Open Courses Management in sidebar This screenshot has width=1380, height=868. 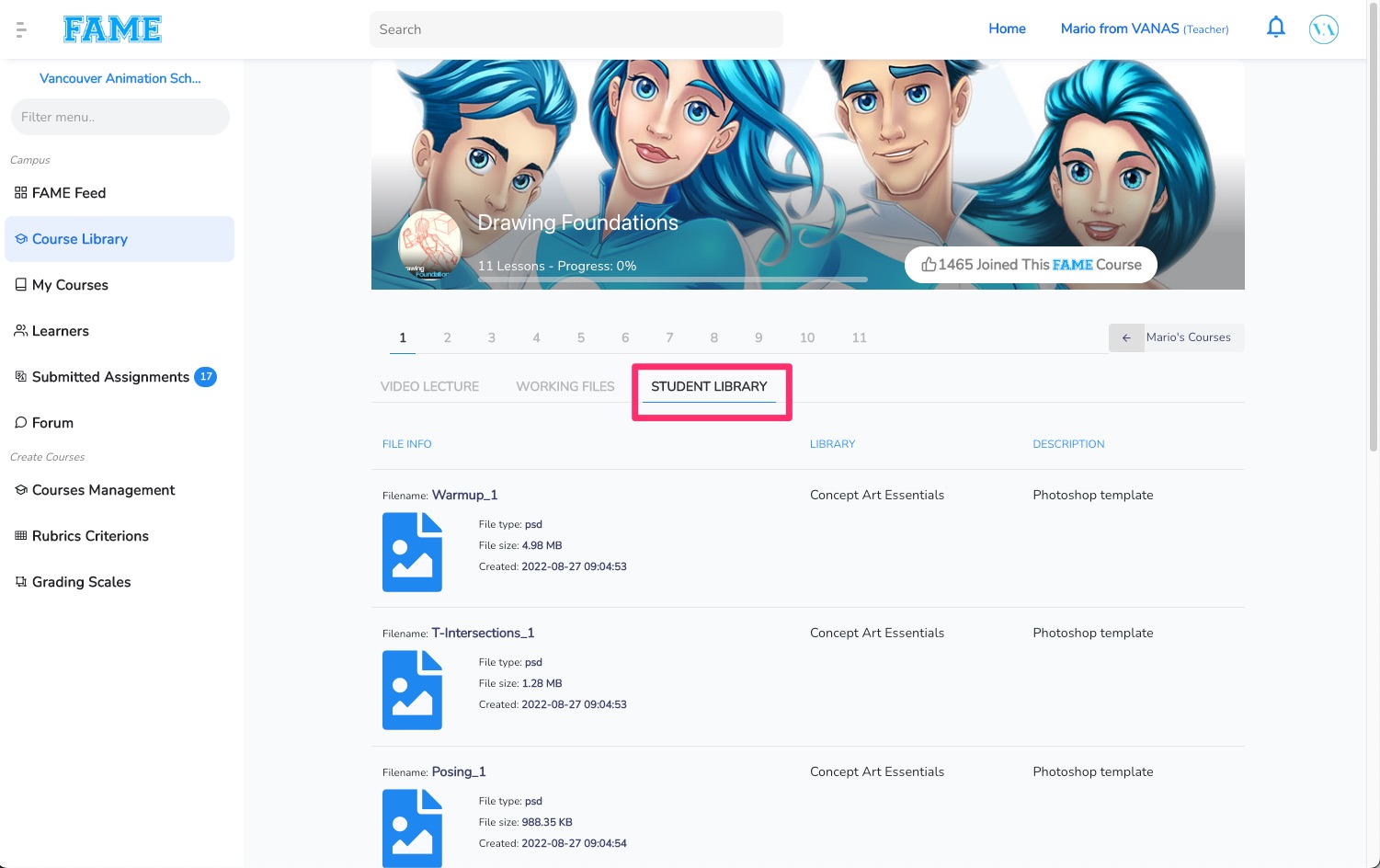point(120,489)
